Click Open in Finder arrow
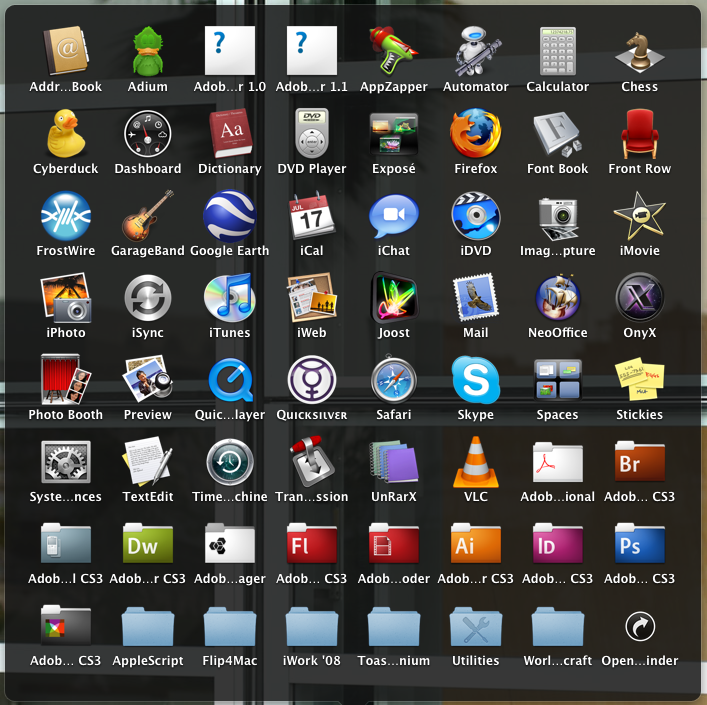 (x=640, y=626)
